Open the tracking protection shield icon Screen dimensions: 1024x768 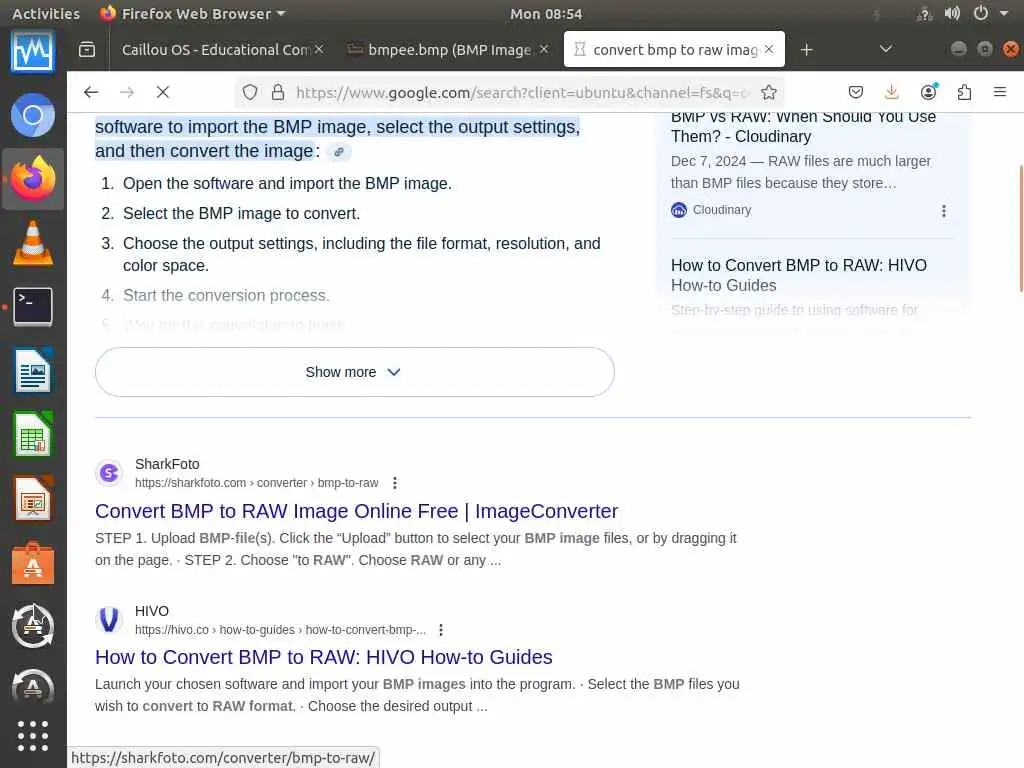coord(249,92)
